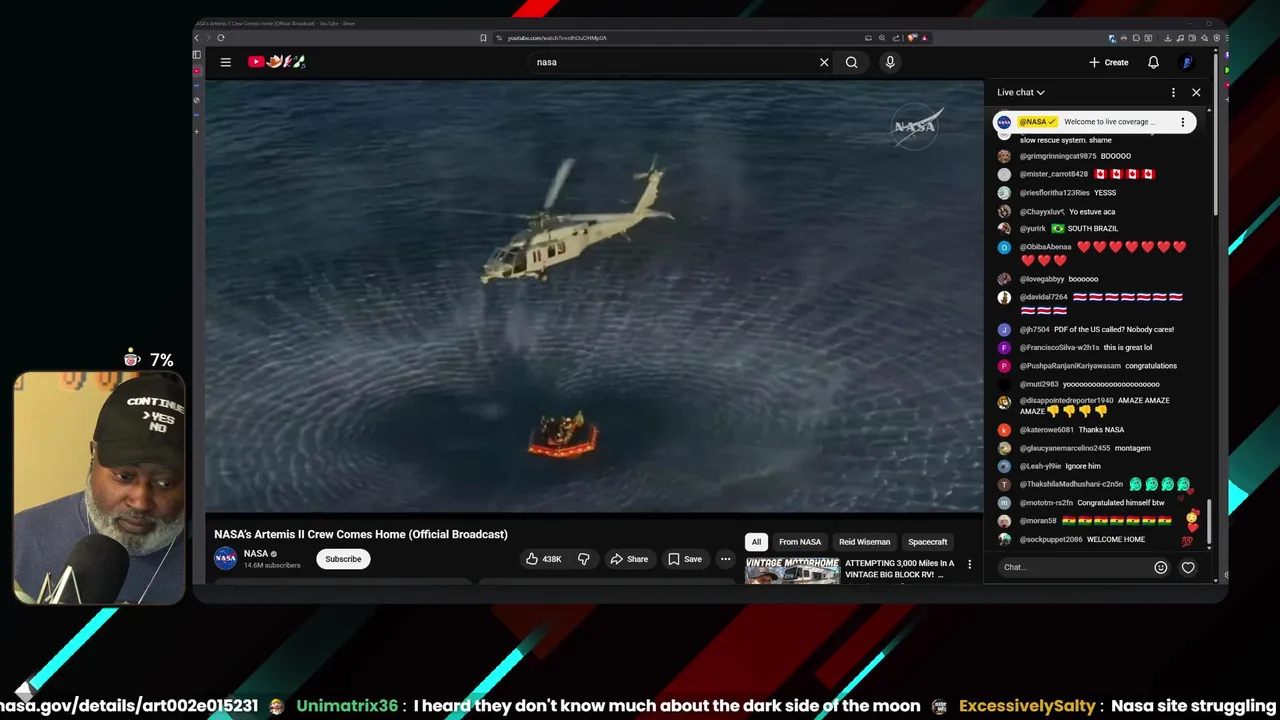The image size is (1280, 720).
Task: Click the Create button
Action: (x=1109, y=62)
